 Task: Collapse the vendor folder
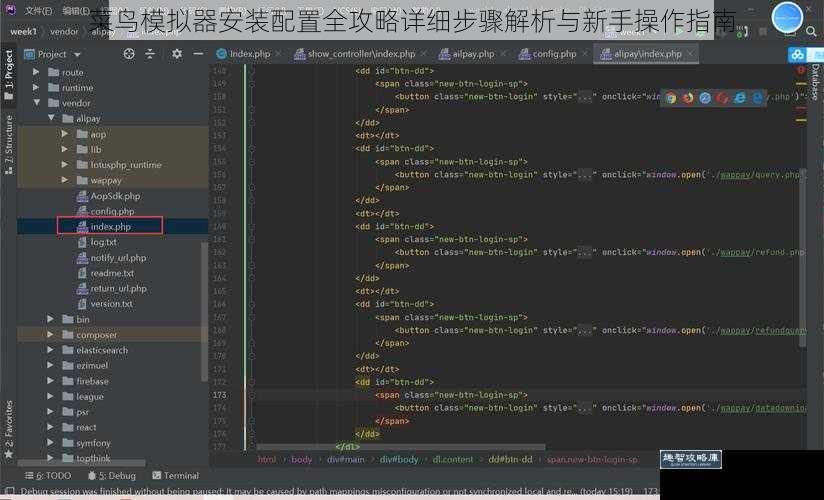pyautogui.click(x=36, y=103)
